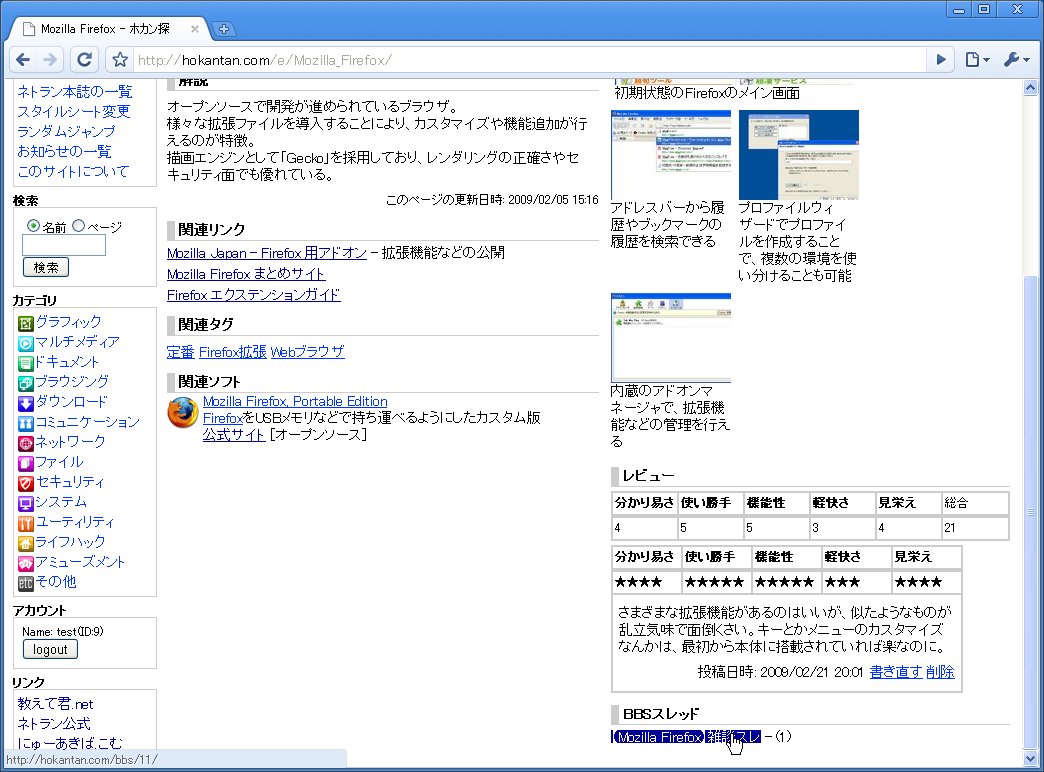Image resolution: width=1044 pixels, height=772 pixels.
Task: Open the Mozilla Firefox まとめサイト link
Action: (x=246, y=274)
